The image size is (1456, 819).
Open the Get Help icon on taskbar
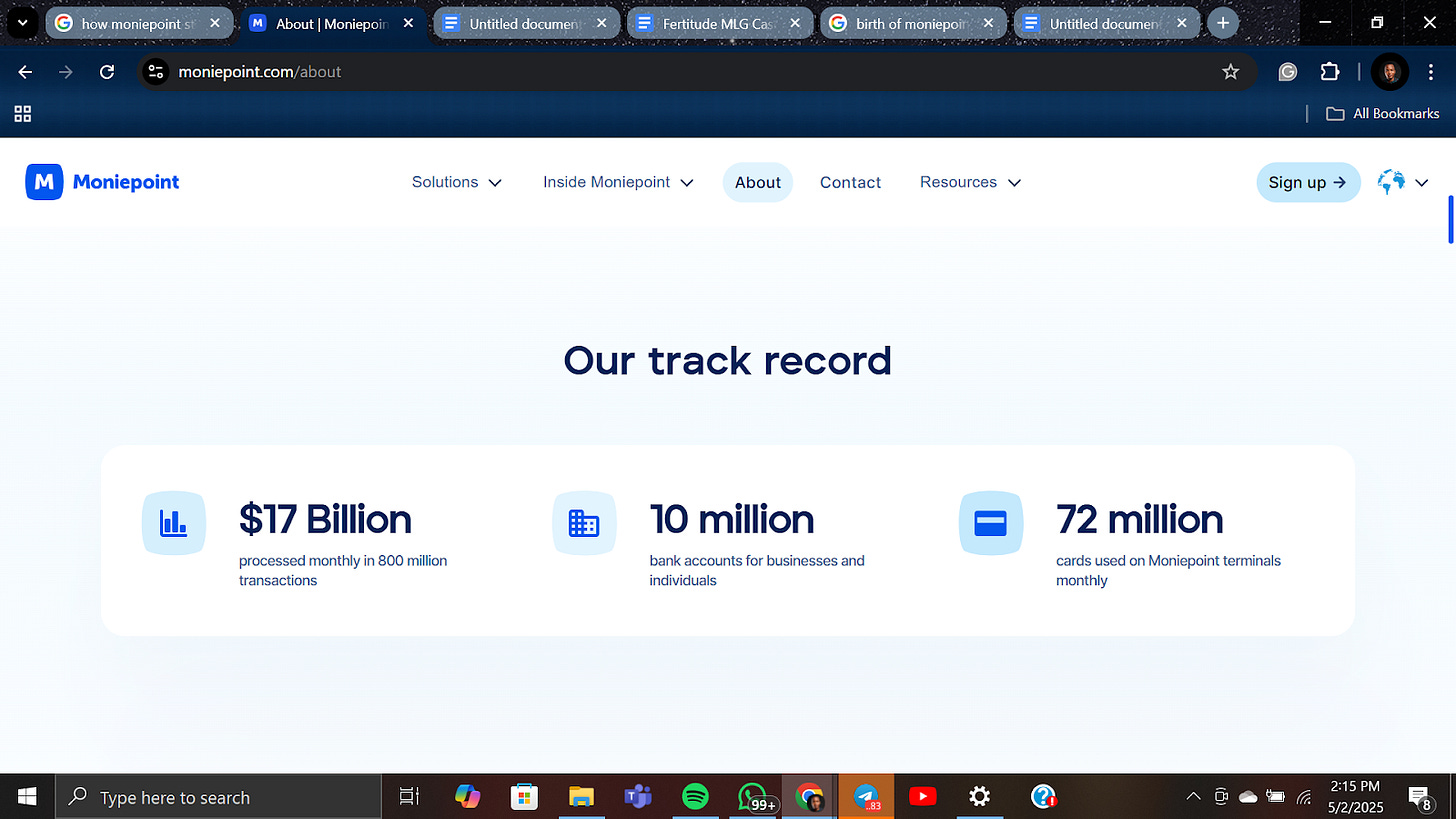coord(1043,797)
